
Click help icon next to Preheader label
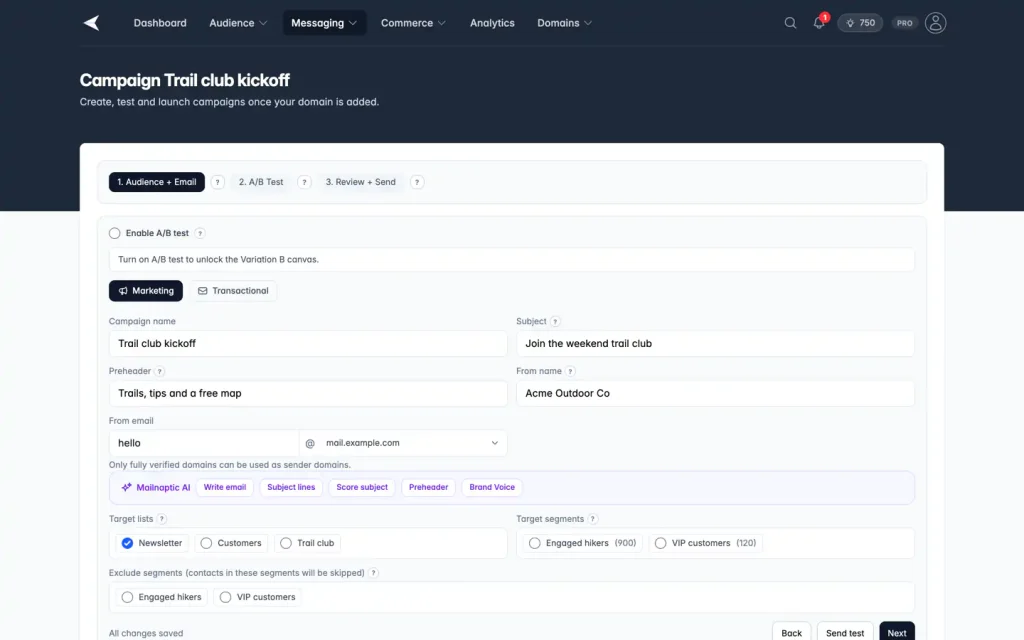coord(159,371)
